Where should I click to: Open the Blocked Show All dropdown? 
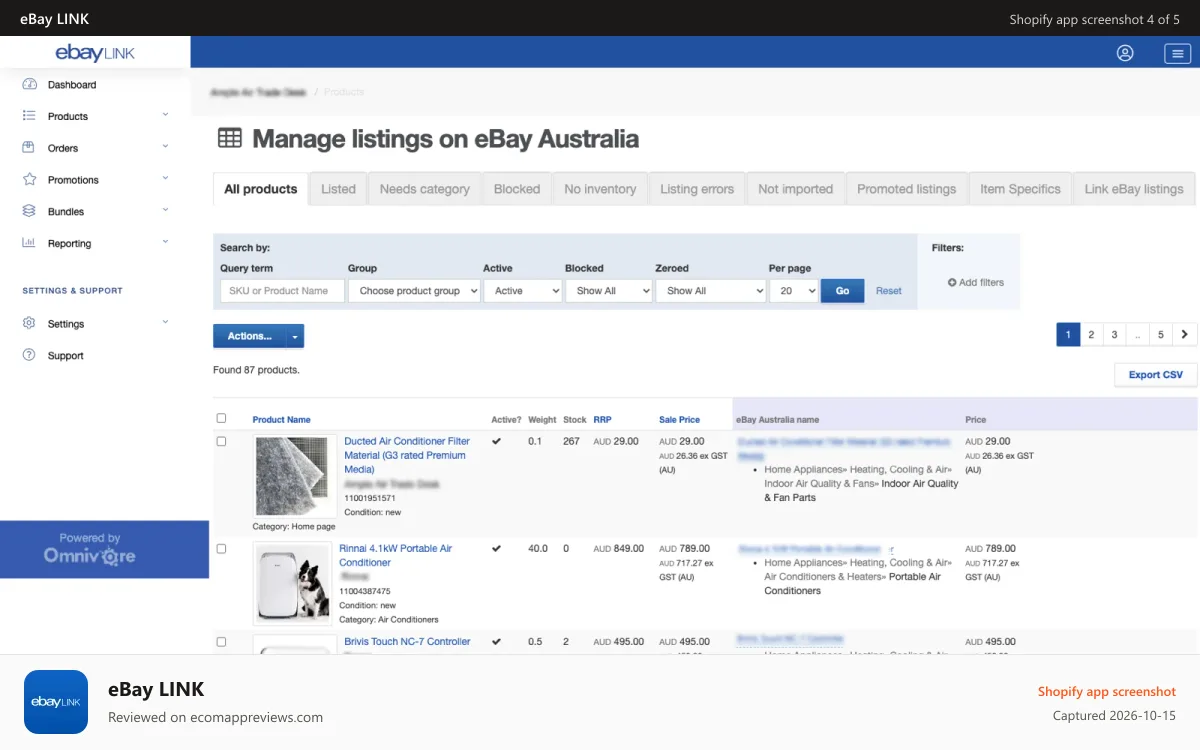pos(608,291)
